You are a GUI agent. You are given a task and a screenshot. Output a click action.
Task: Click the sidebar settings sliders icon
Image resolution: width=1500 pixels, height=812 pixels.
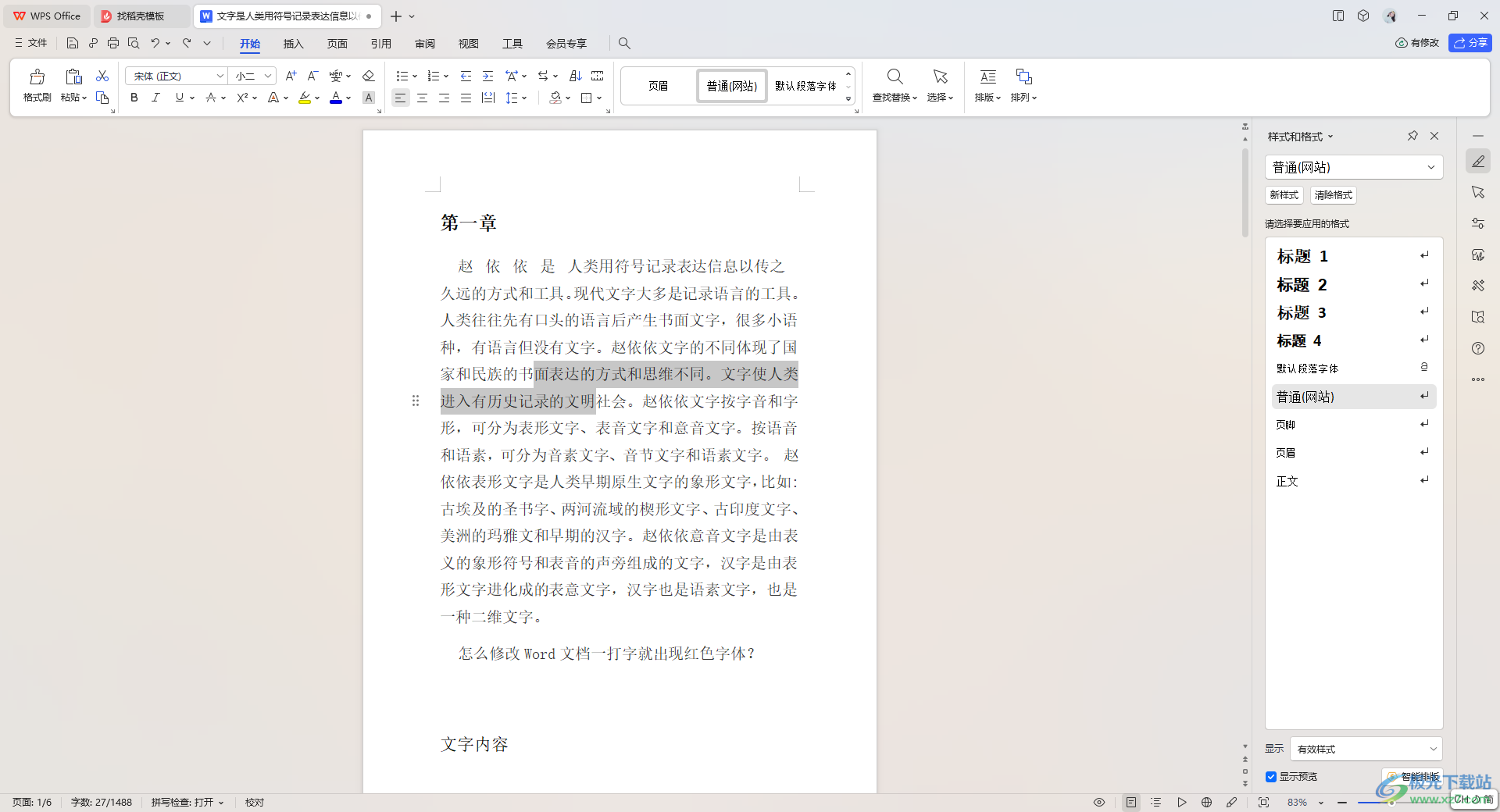1478,223
